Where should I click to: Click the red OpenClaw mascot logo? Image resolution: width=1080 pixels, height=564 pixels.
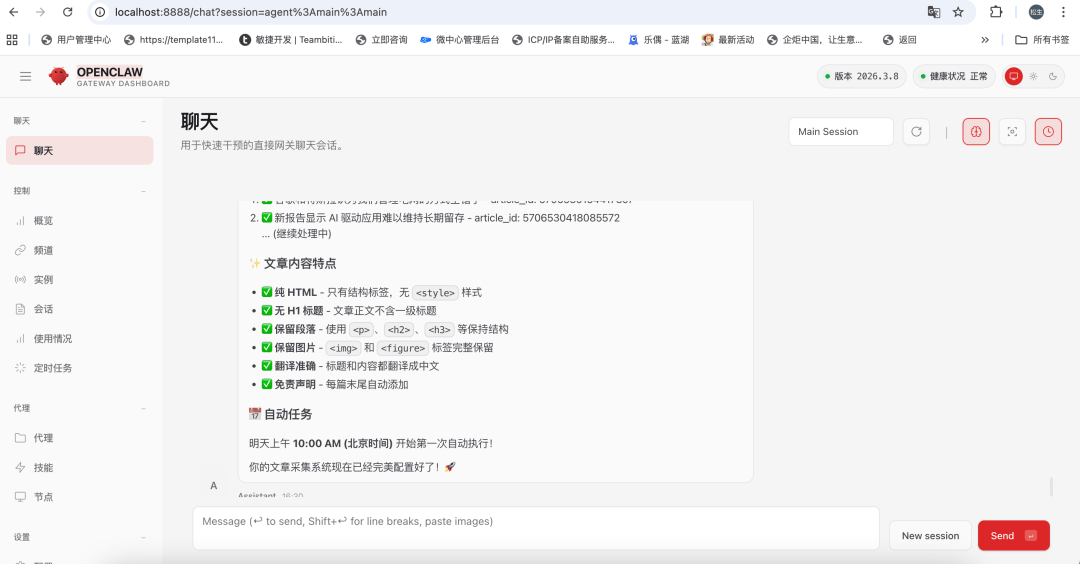point(59,76)
